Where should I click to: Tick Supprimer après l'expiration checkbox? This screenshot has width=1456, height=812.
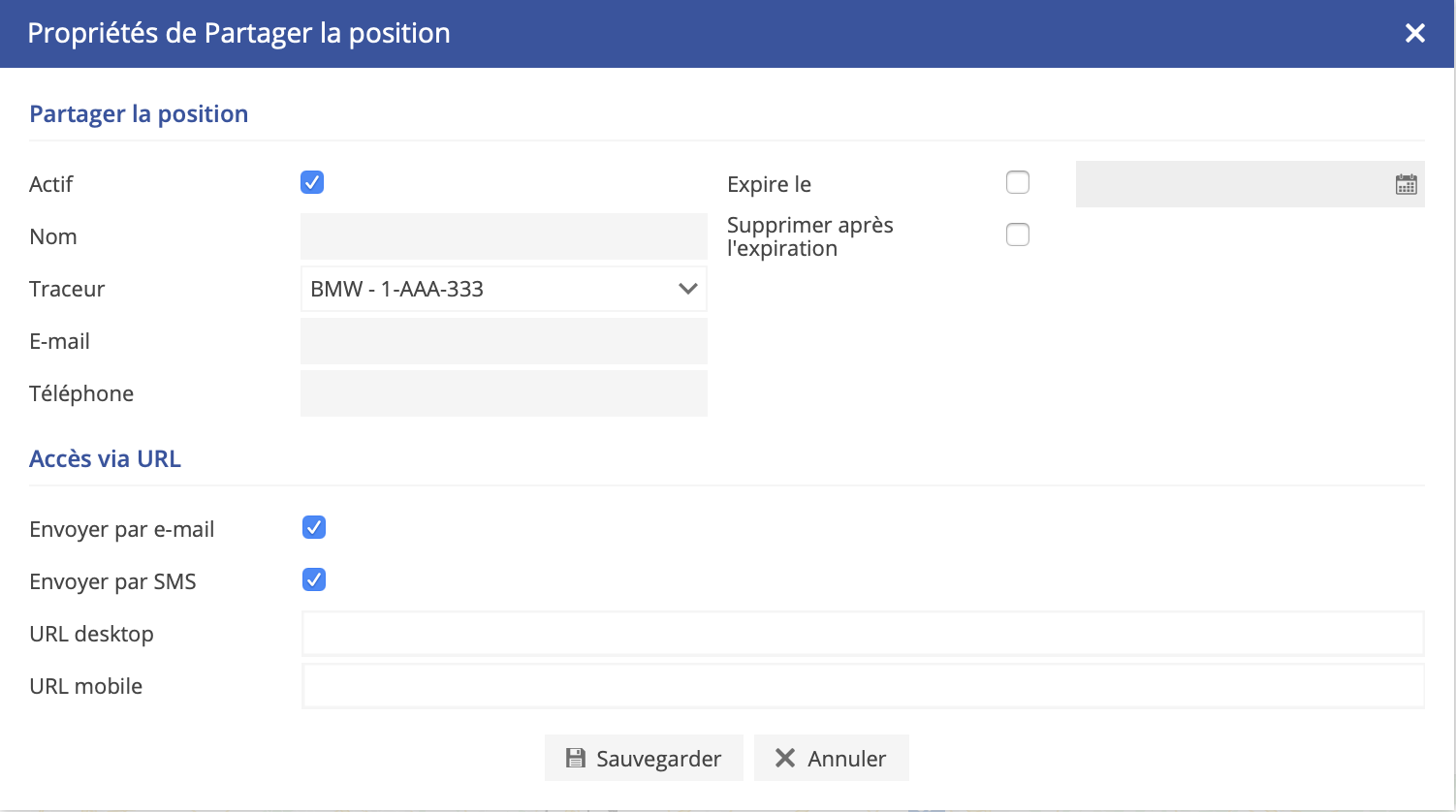[1018, 234]
